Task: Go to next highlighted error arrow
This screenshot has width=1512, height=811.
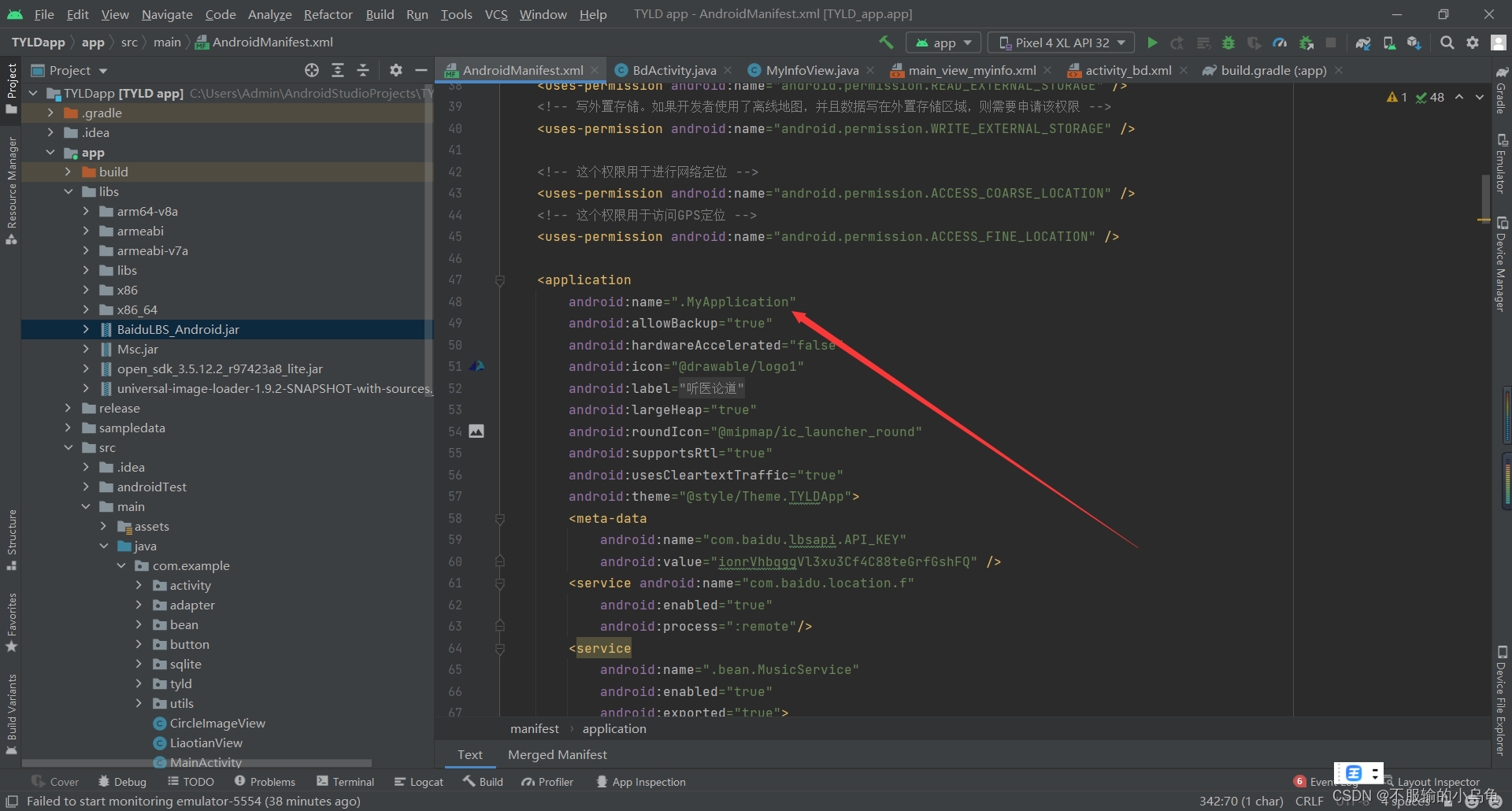Action: 1480,97
